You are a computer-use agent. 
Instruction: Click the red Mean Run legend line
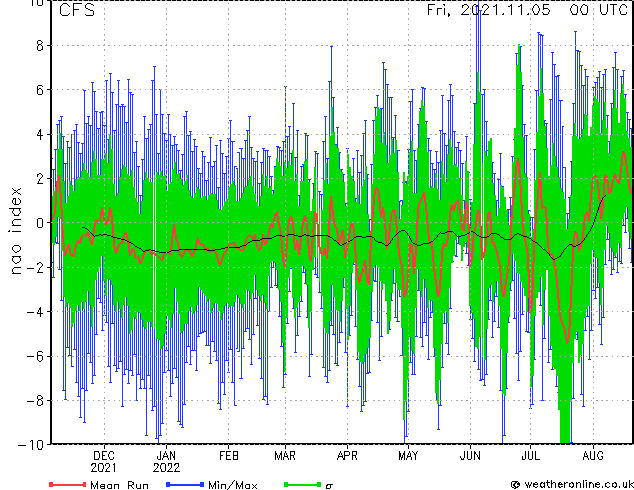point(68,484)
